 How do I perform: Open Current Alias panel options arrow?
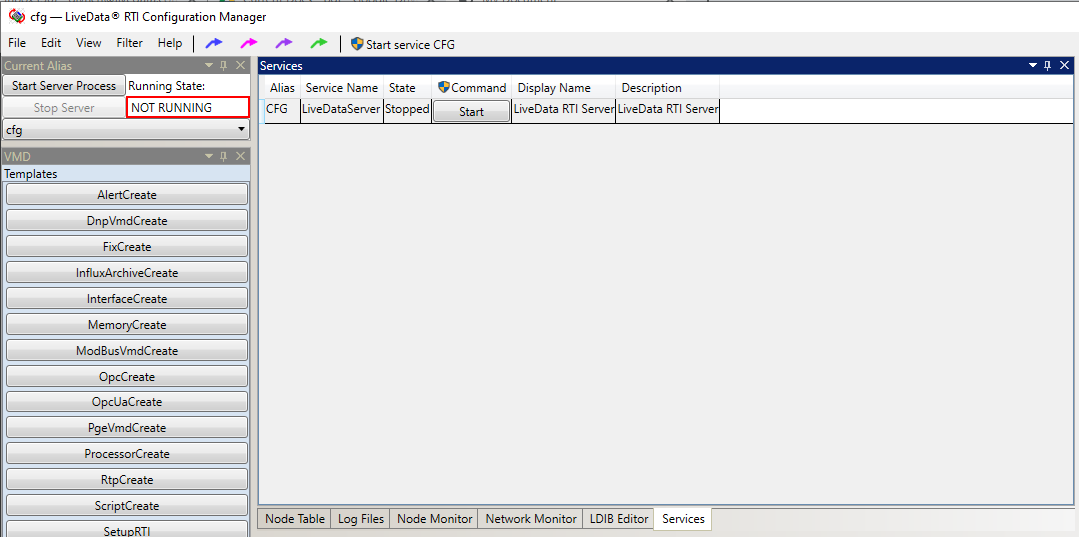pyautogui.click(x=209, y=65)
